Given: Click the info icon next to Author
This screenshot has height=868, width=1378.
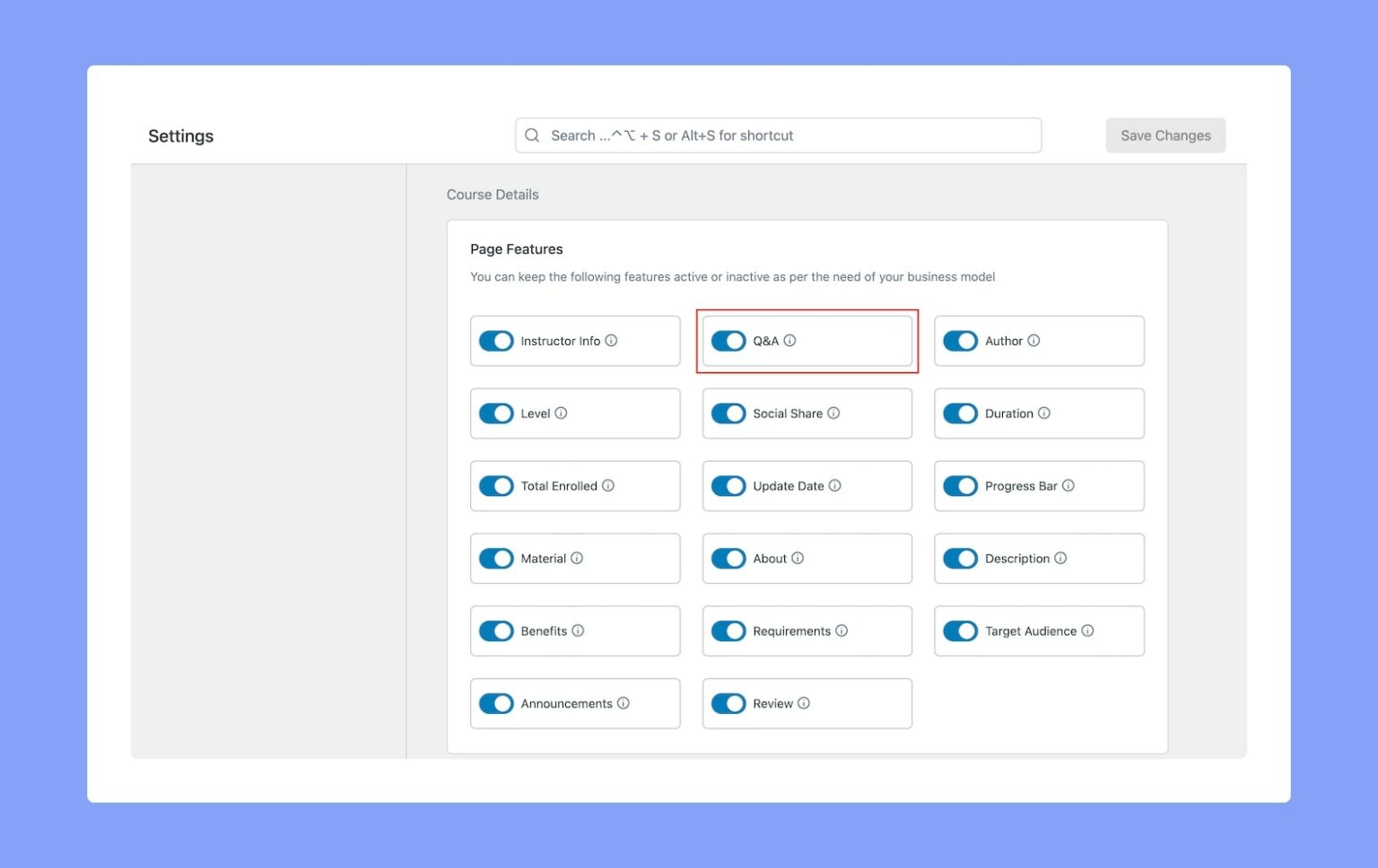Looking at the screenshot, I should tap(1033, 341).
